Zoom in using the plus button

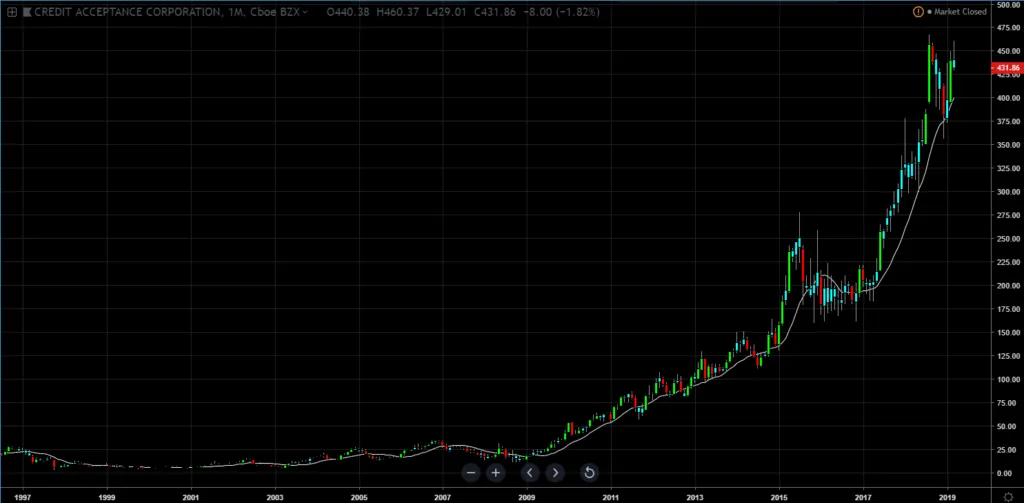496,472
